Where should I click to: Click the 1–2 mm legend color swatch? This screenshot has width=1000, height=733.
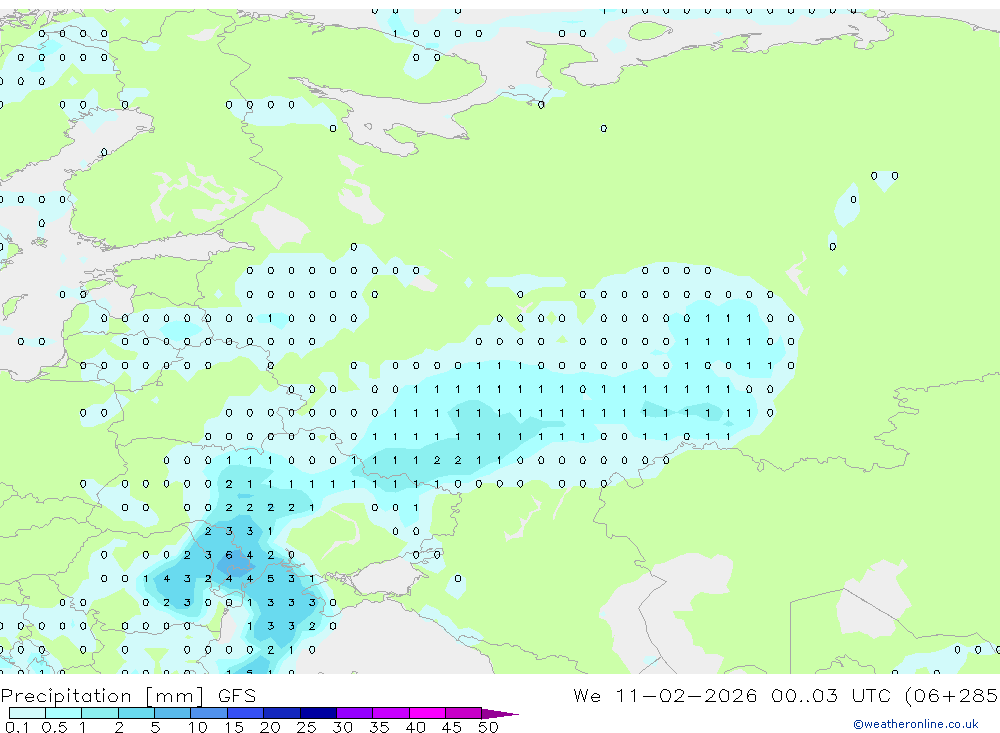point(100,713)
